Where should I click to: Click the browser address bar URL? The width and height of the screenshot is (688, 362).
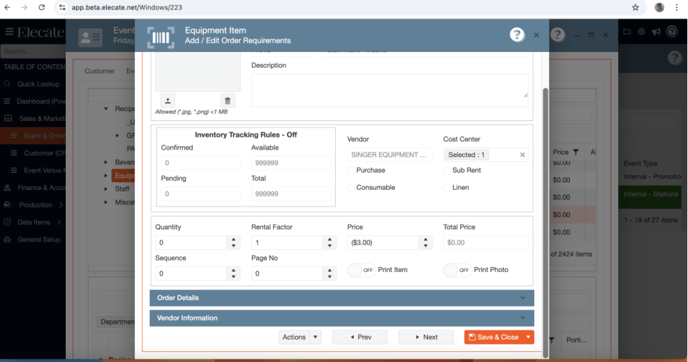[x=127, y=7]
